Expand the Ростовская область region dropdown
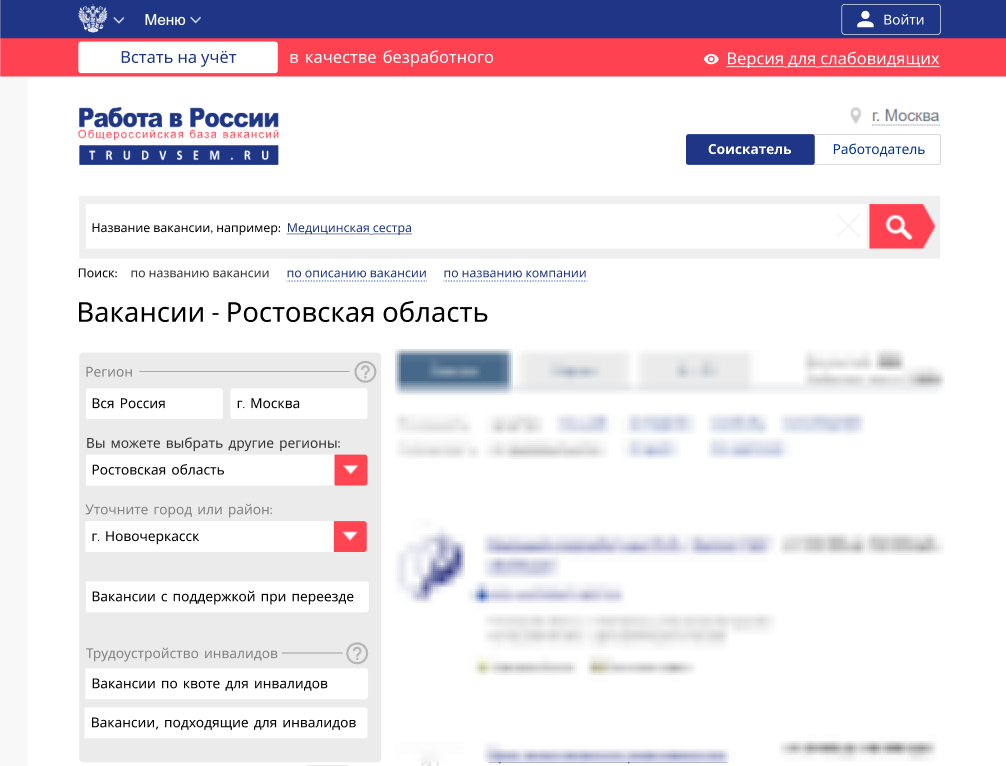1006x766 pixels. (351, 469)
